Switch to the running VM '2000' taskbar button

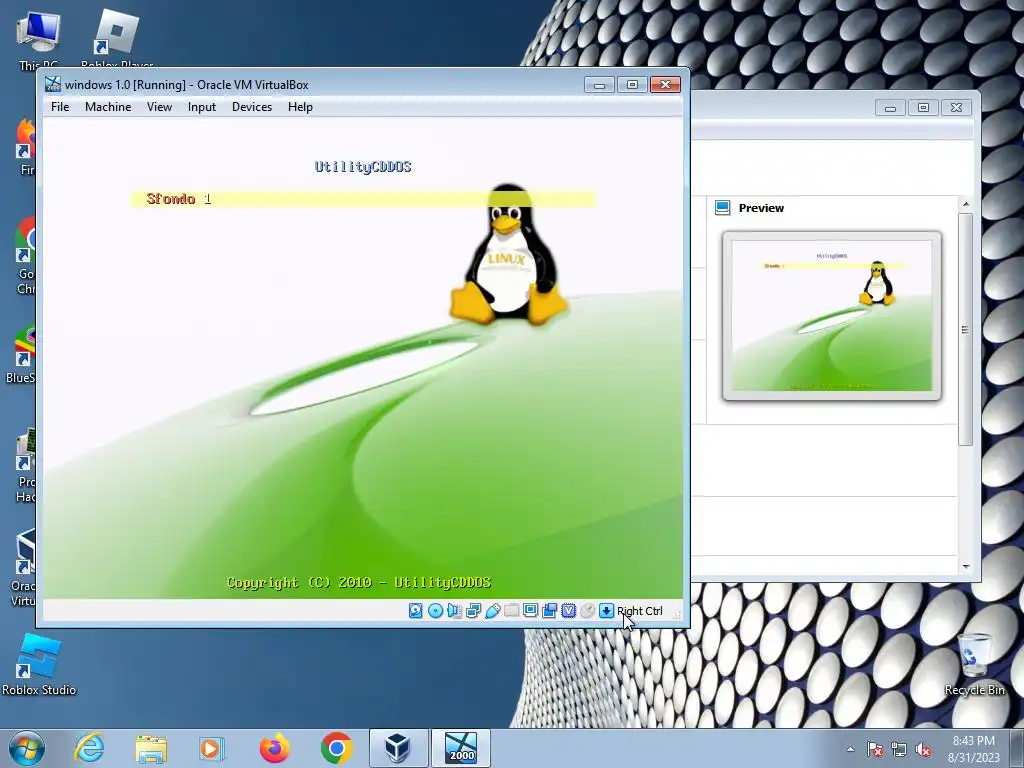pos(461,748)
